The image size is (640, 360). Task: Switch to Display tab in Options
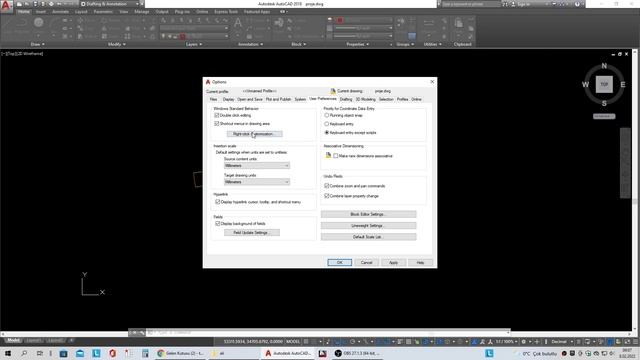(x=229, y=99)
